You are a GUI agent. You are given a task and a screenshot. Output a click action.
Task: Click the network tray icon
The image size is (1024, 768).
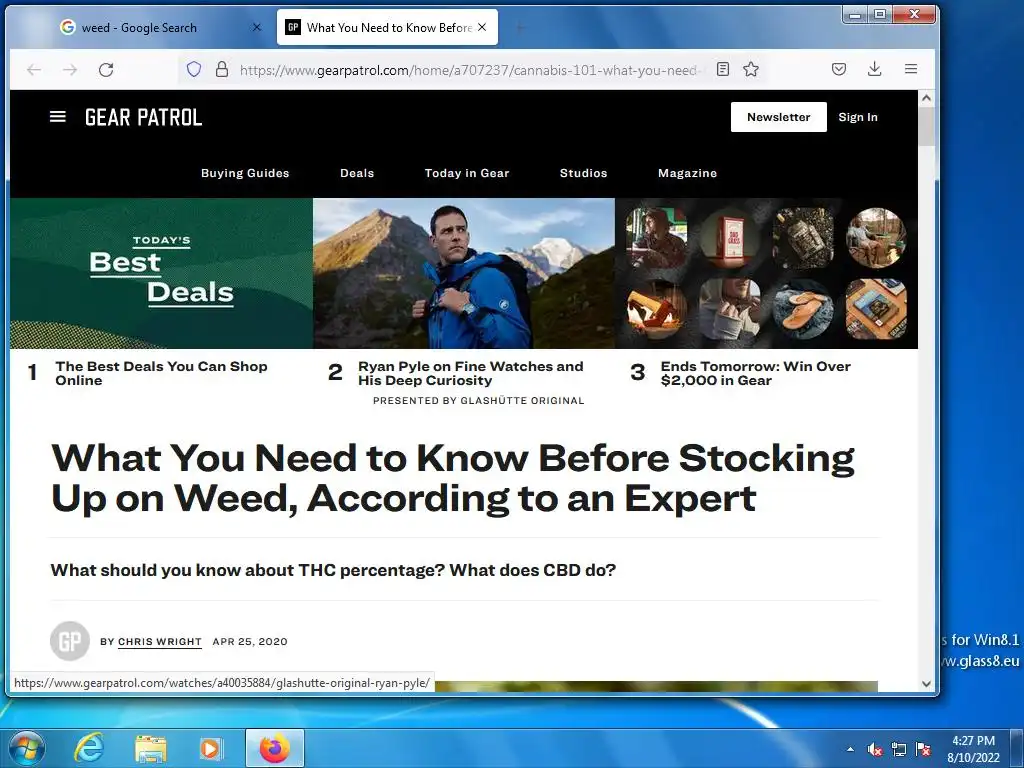tap(899, 749)
